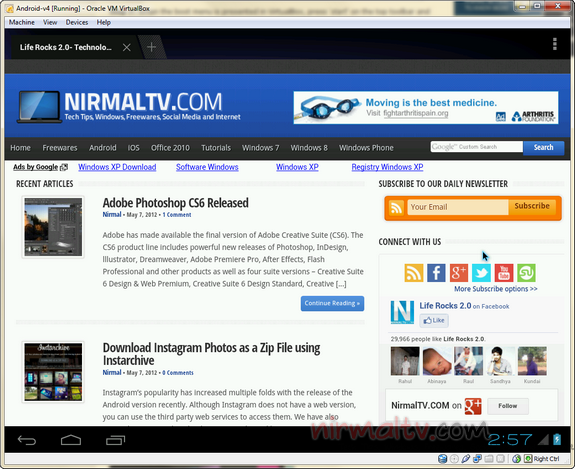Image resolution: width=575 pixels, height=469 pixels.
Task: Open the iOS nav section
Action: [133, 148]
